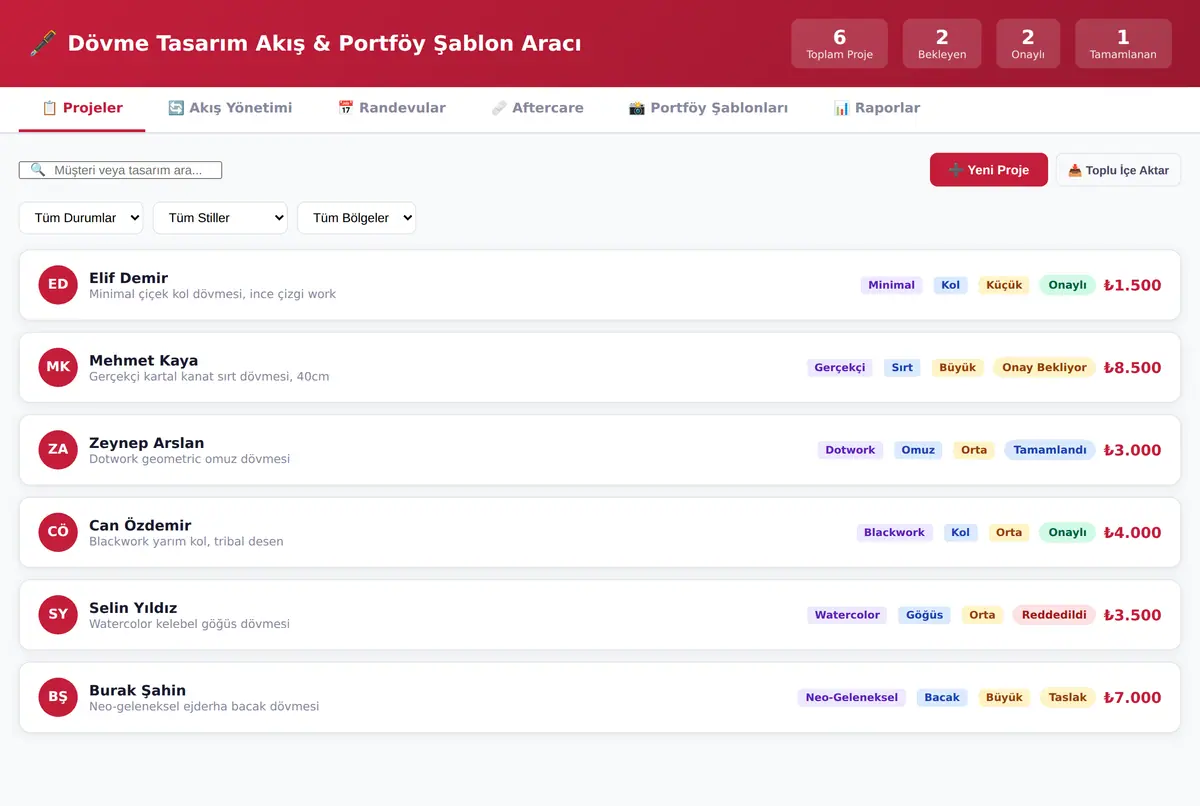Image resolution: width=1200 pixels, height=806 pixels.
Task: Open the Randevular tab
Action: click(x=392, y=108)
